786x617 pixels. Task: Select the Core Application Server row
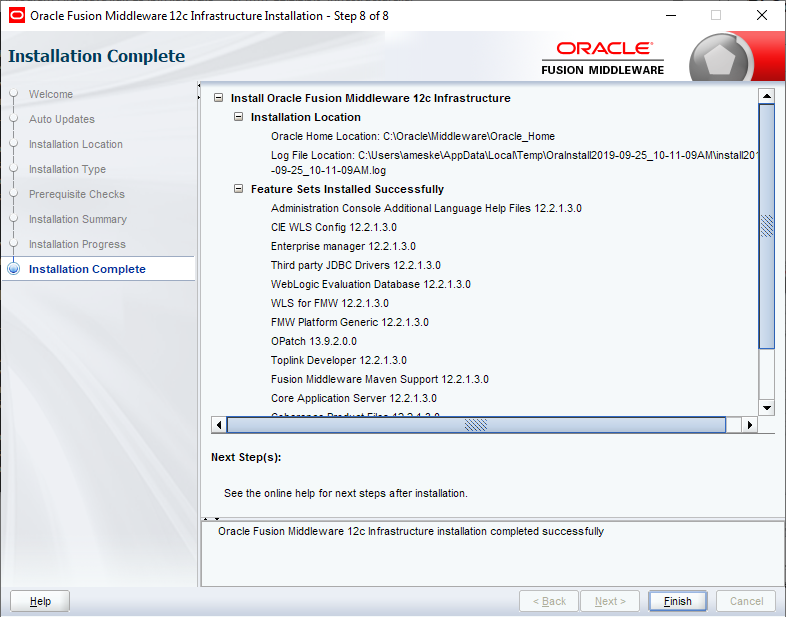point(353,398)
